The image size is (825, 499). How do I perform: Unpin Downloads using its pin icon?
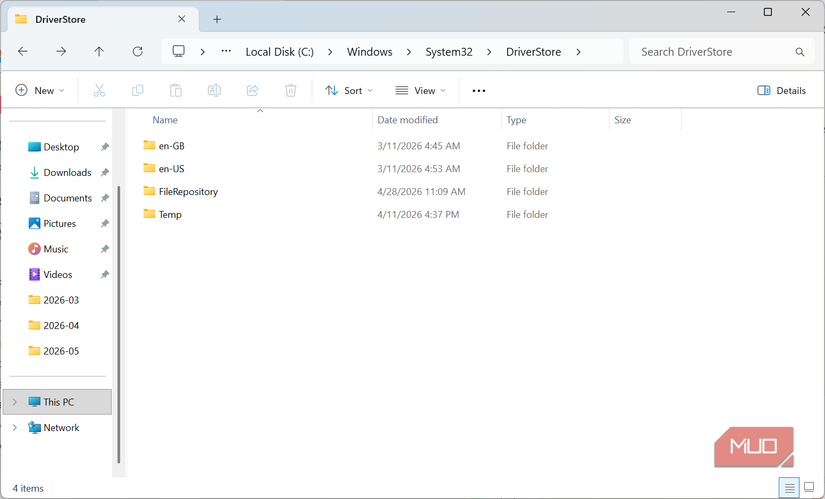[x=105, y=173]
